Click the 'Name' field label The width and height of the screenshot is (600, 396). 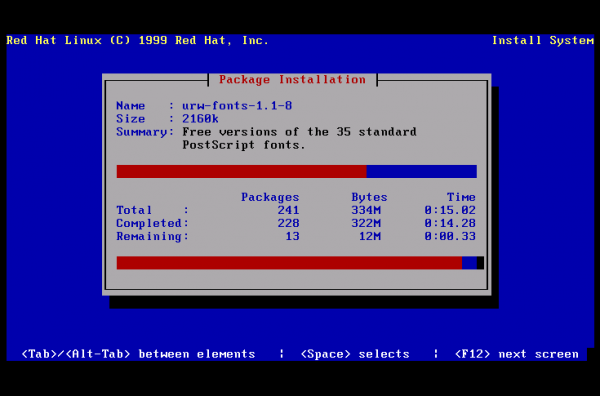click(130, 106)
